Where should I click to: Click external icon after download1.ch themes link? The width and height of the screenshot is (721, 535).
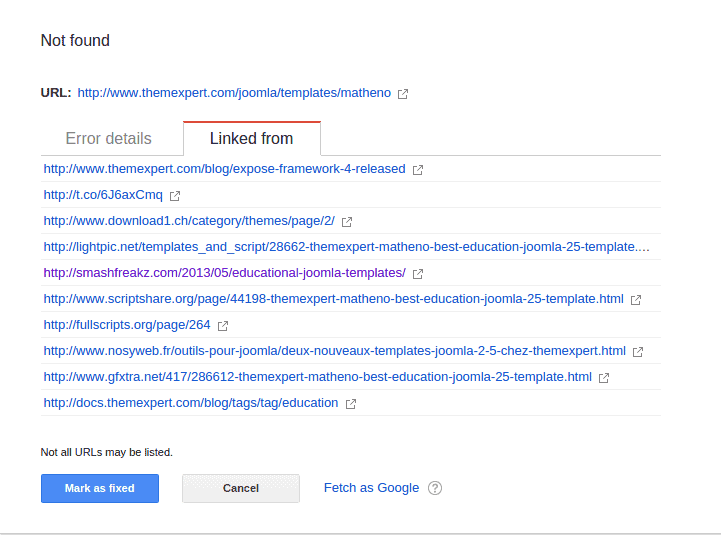(x=347, y=222)
